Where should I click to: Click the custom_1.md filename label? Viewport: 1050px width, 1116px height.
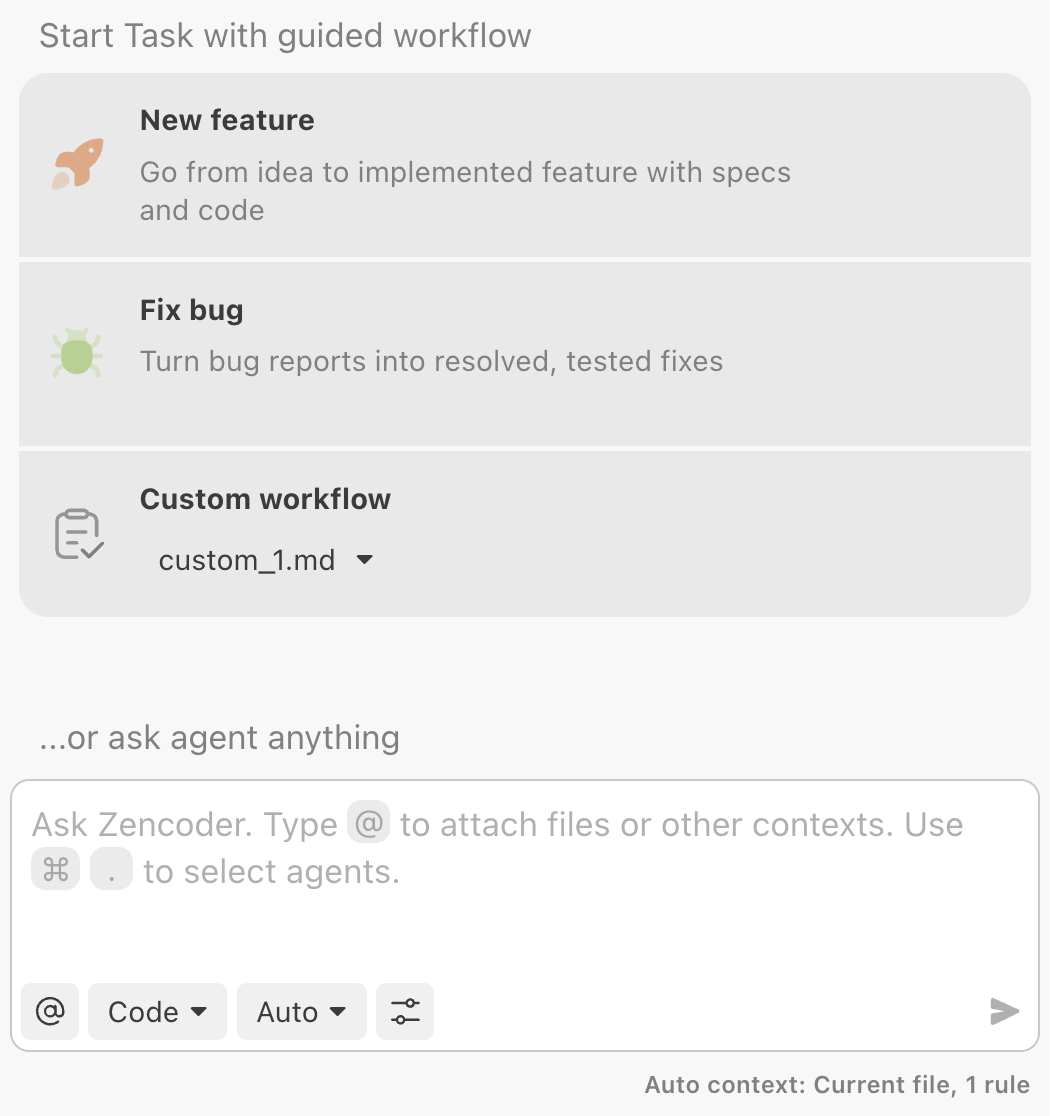point(246,560)
